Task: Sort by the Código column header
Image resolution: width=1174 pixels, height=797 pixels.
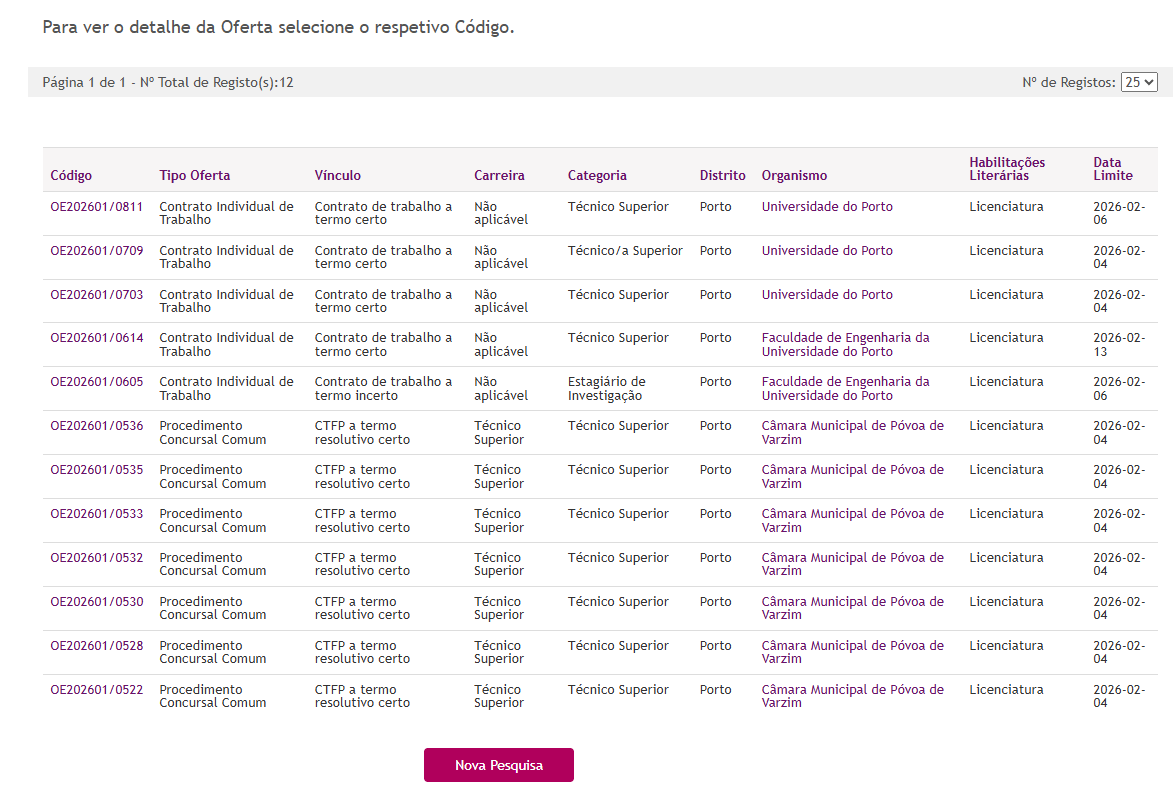Action: (71, 176)
